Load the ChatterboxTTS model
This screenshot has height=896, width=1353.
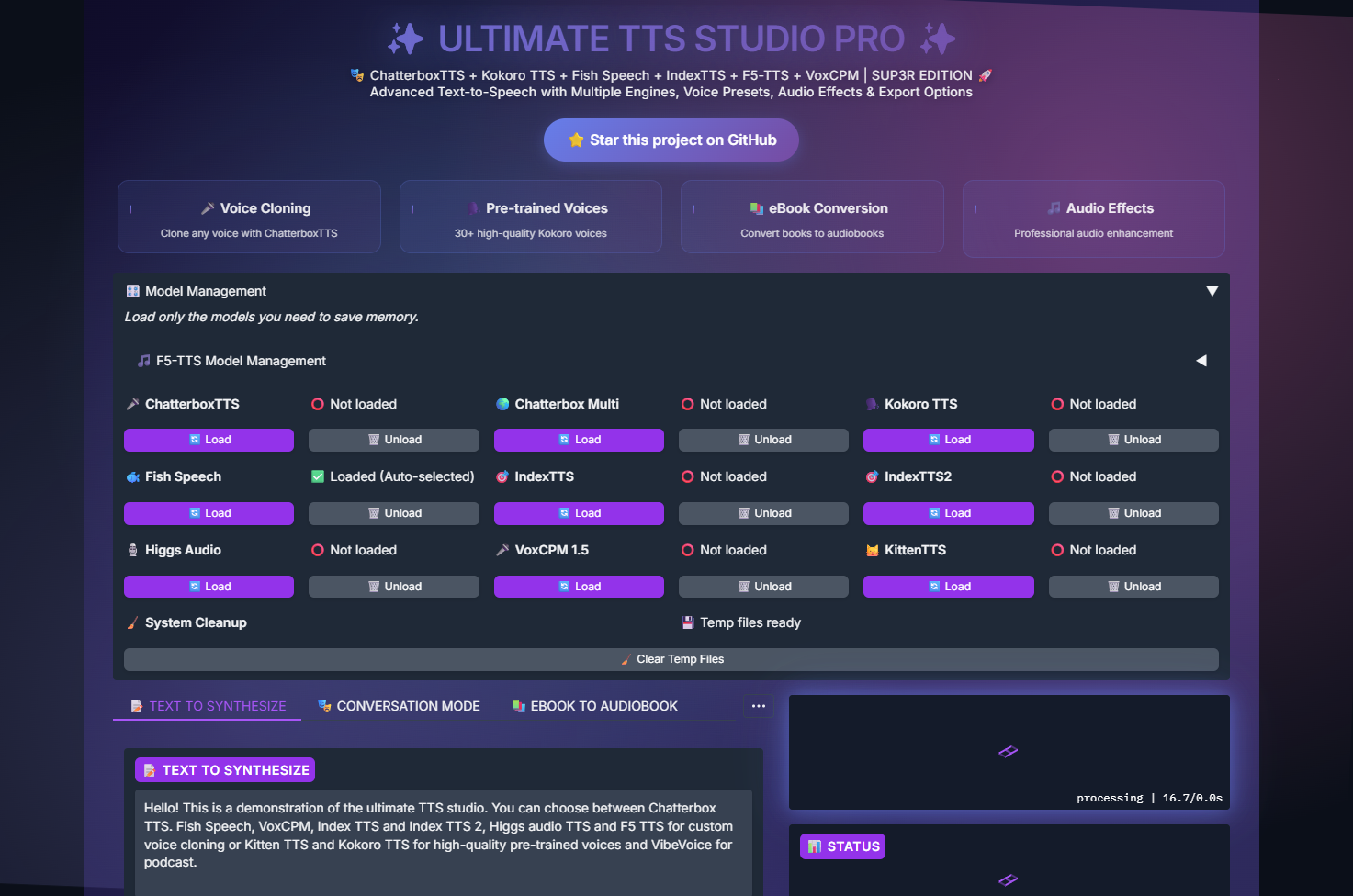click(209, 440)
